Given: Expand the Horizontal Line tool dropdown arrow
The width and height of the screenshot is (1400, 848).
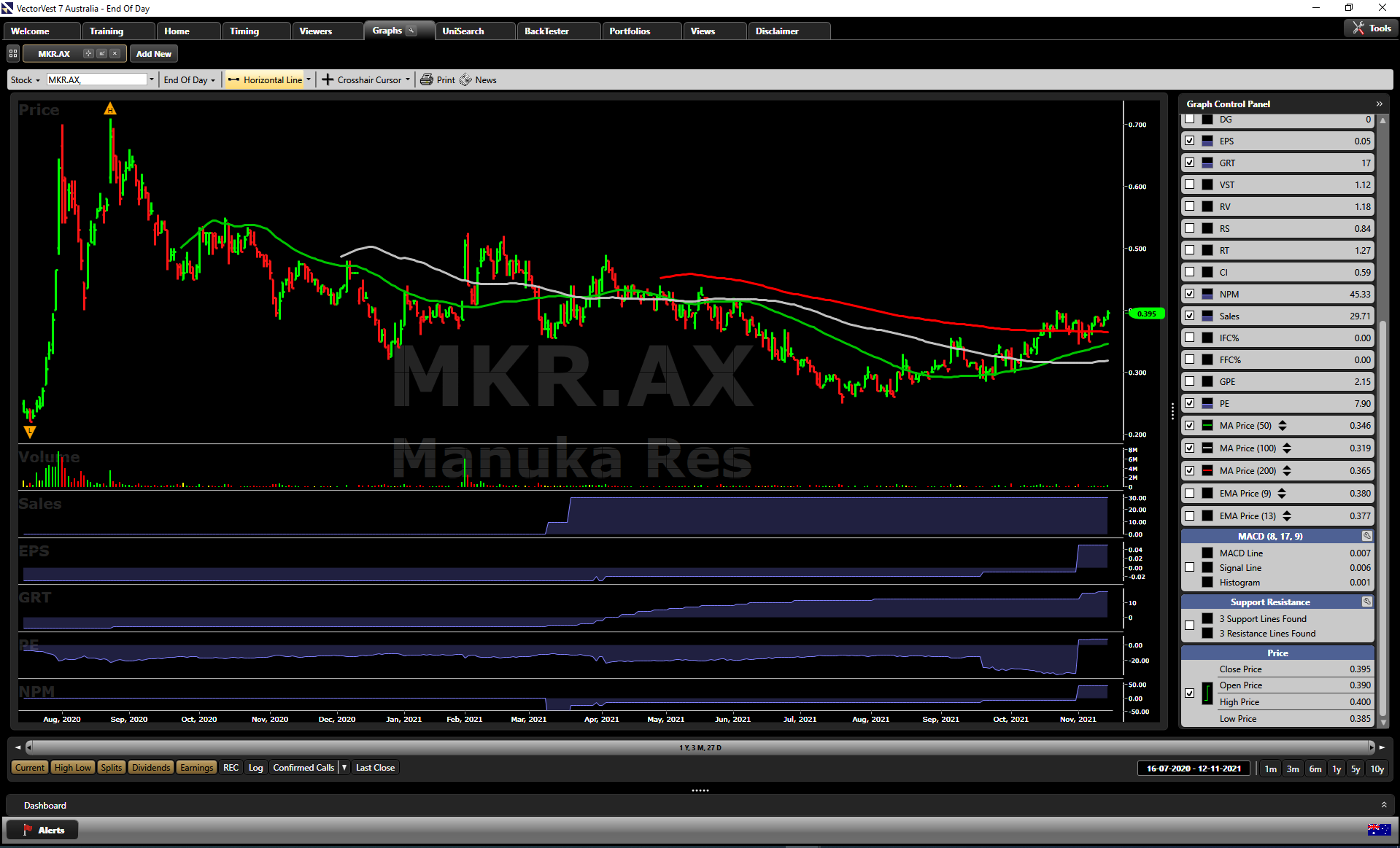Looking at the screenshot, I should (x=309, y=79).
